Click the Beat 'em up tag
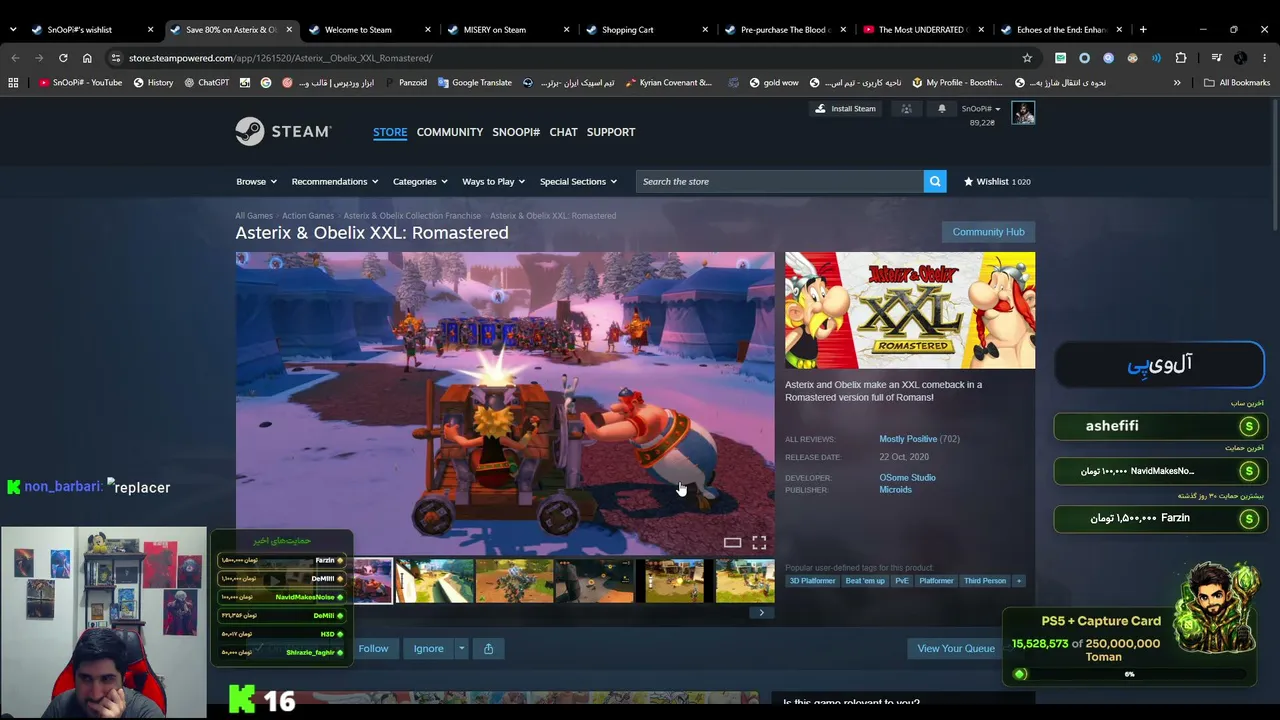The height and width of the screenshot is (720, 1280). [865, 581]
